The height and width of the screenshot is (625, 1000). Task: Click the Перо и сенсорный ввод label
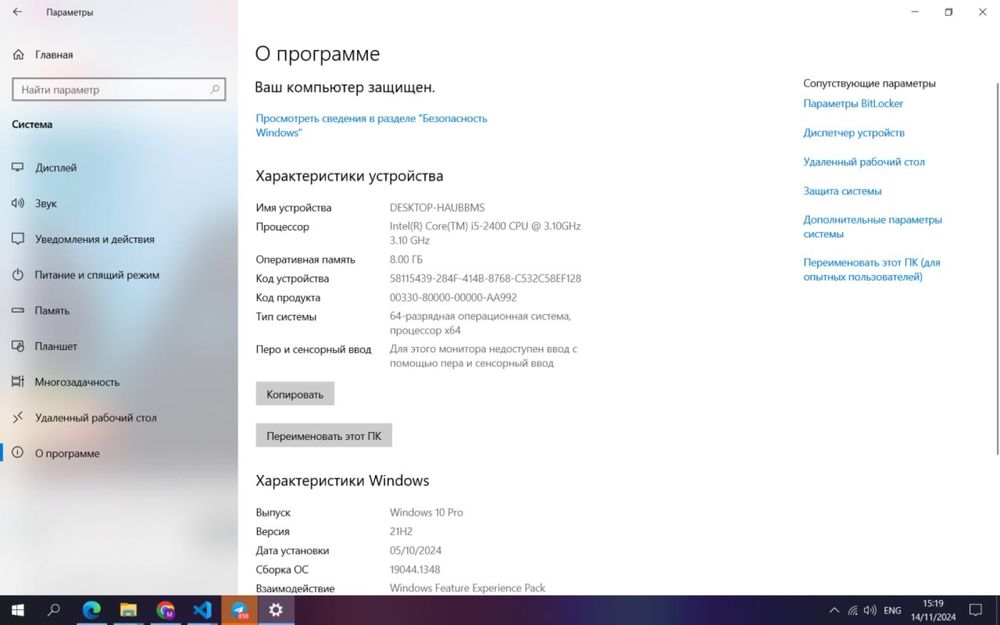click(x=313, y=349)
